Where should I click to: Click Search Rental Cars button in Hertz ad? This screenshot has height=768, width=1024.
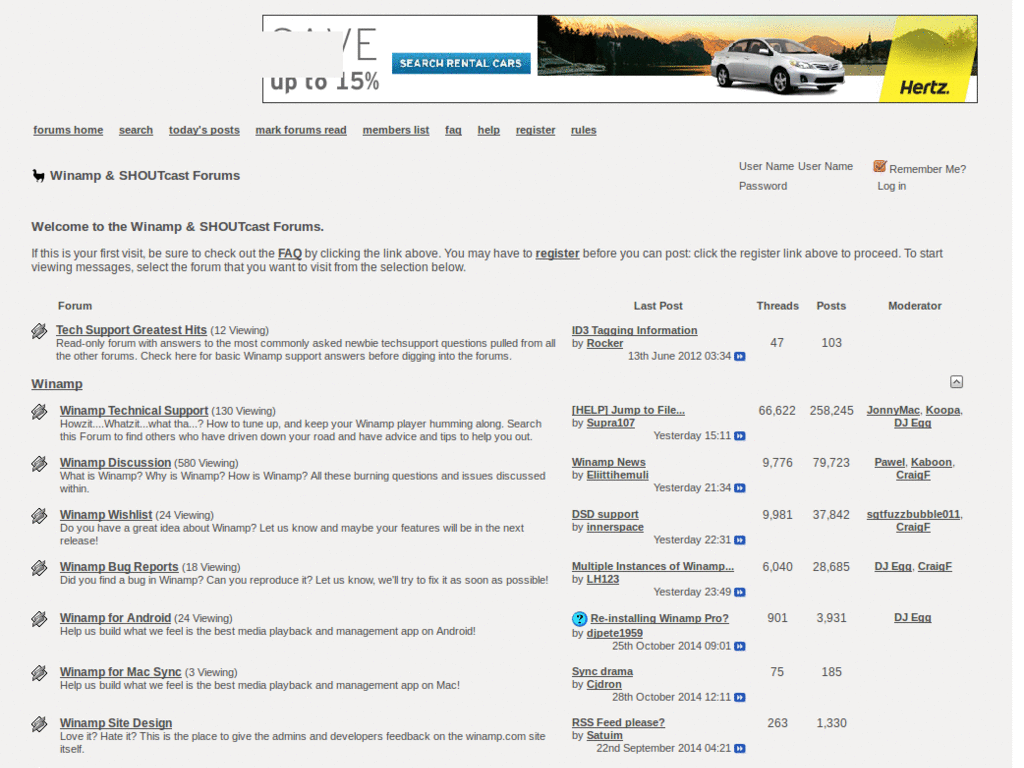click(x=461, y=63)
